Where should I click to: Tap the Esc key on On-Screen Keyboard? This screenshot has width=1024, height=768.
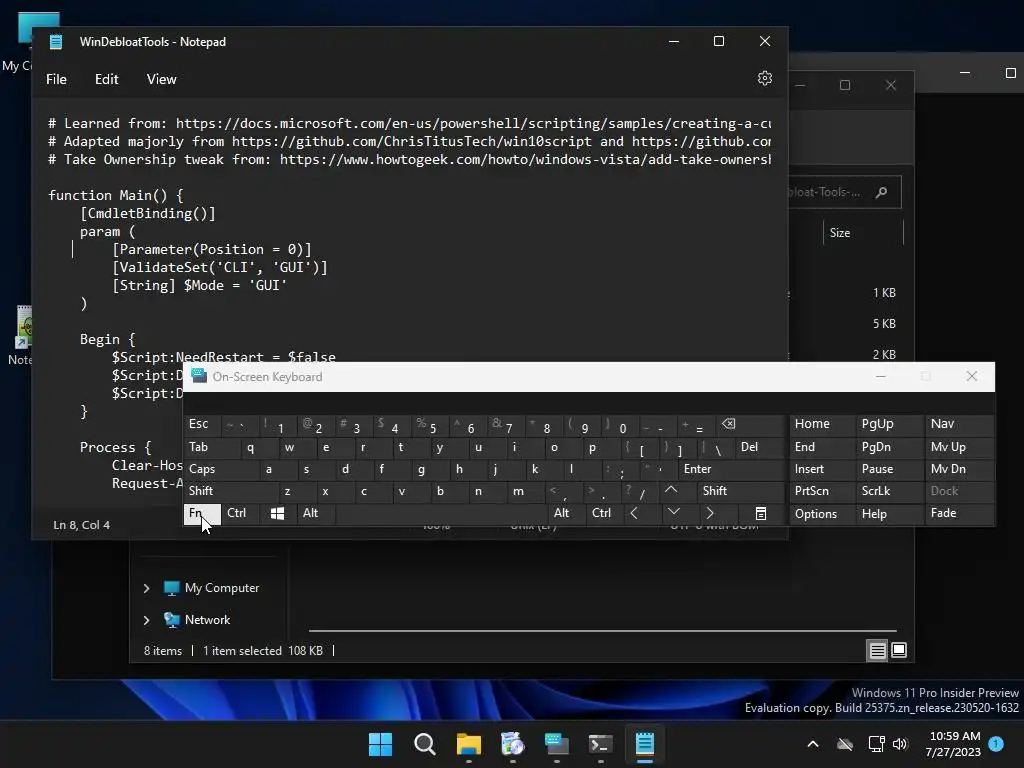click(202, 424)
